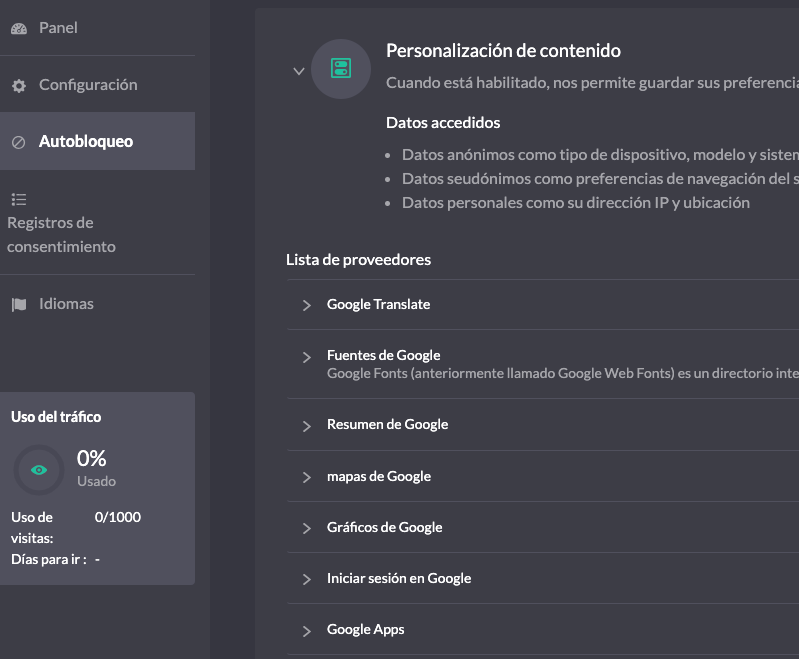This screenshot has width=799, height=659.
Task: Open the Panel menu item
Action: (x=97, y=28)
